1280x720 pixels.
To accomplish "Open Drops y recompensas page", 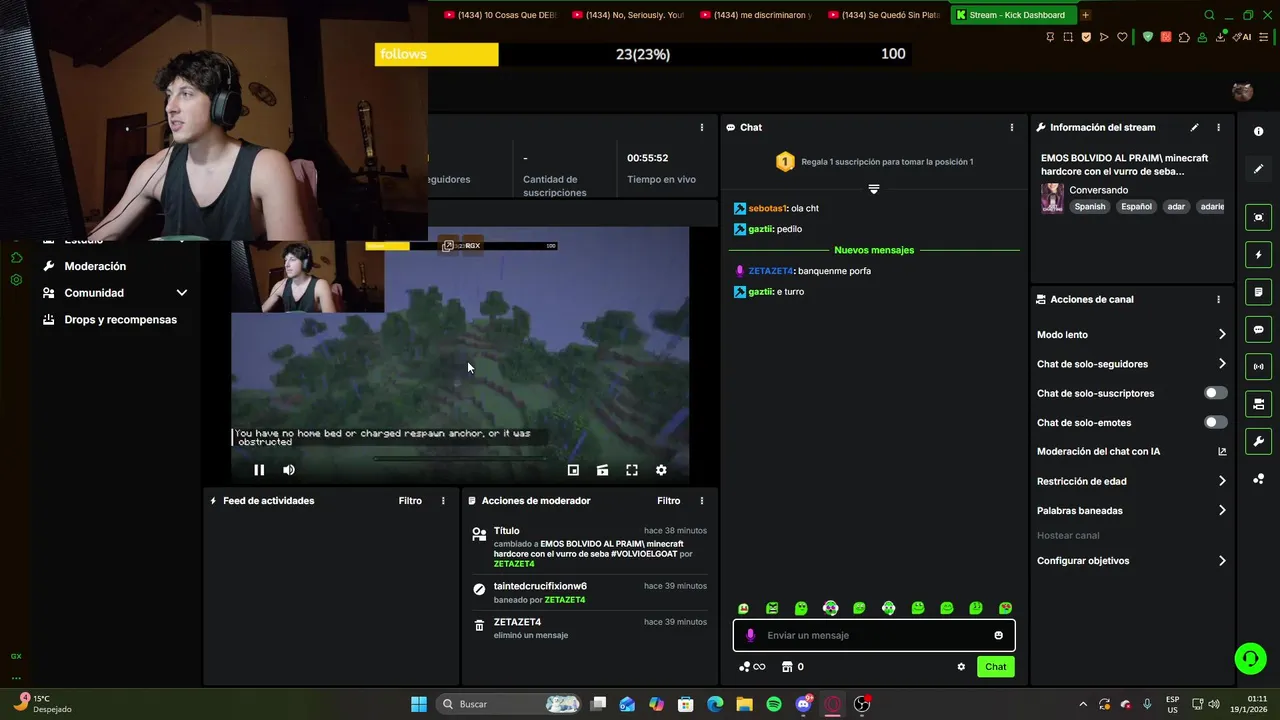I will point(120,320).
